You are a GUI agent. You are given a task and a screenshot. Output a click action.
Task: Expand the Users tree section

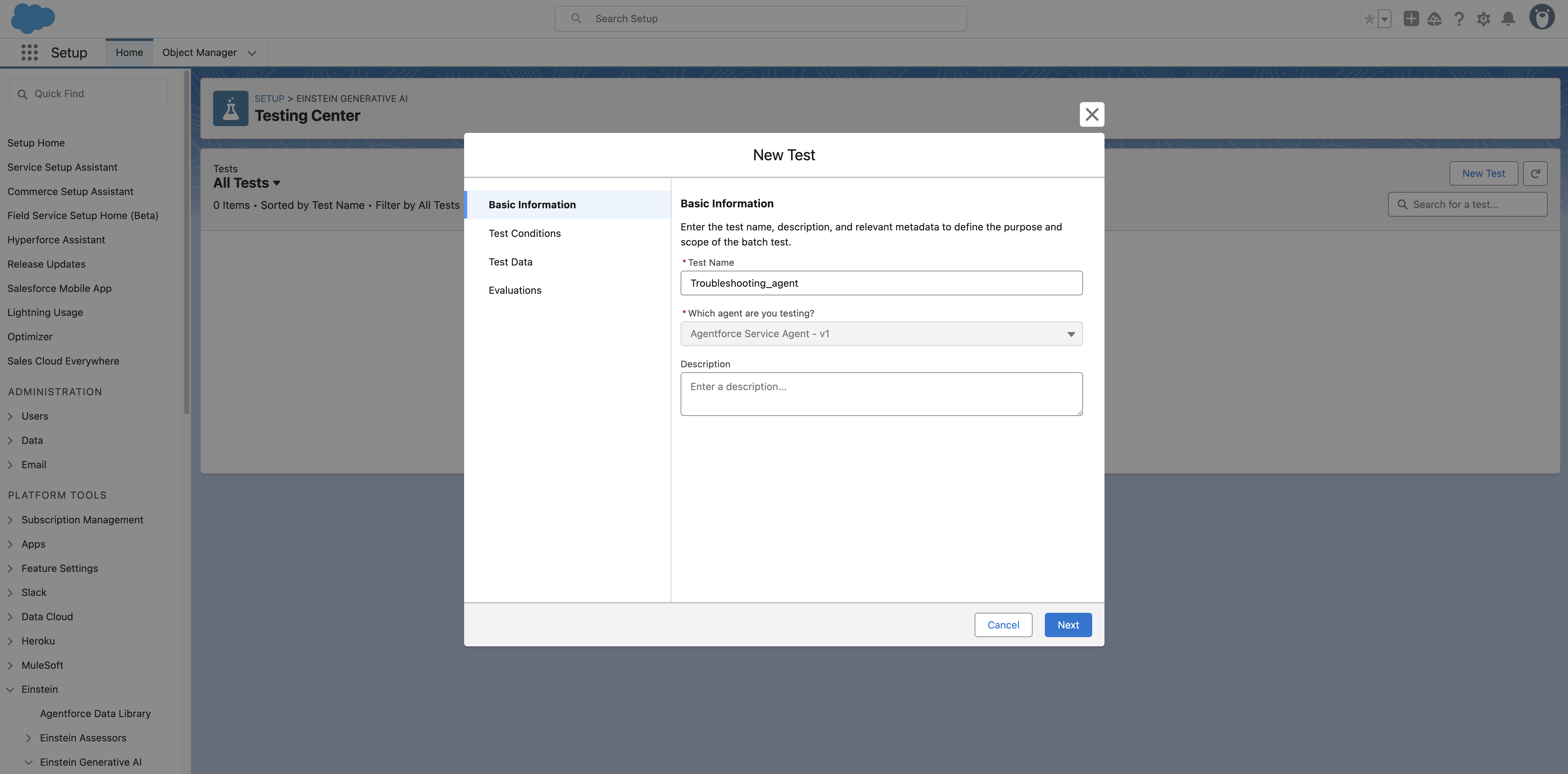coord(10,417)
